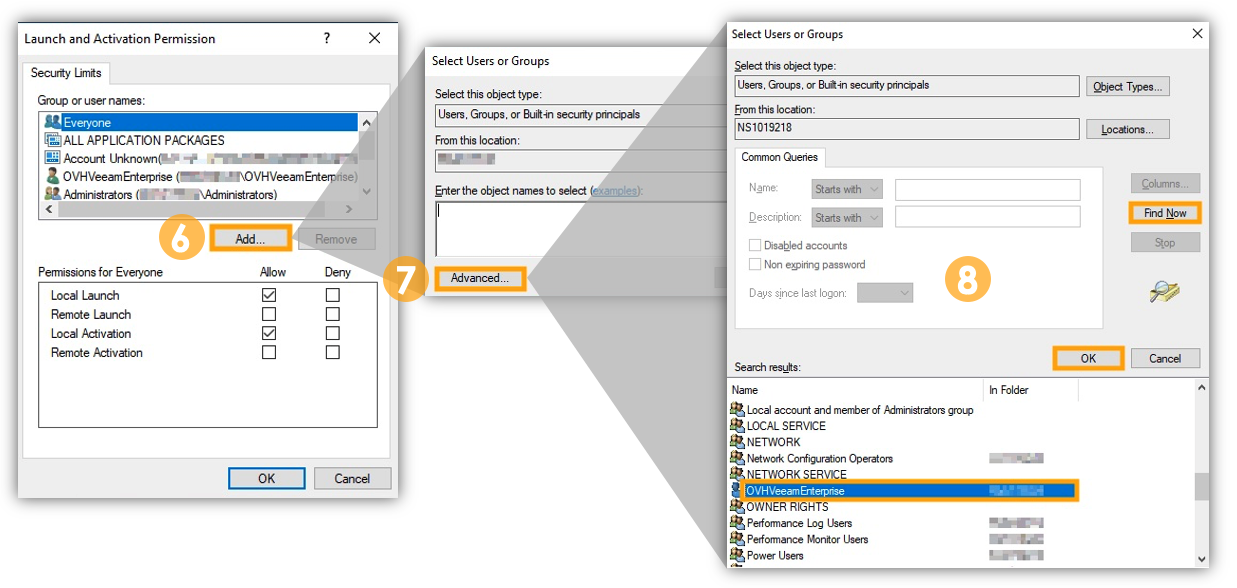Click the Power Users group icon
Viewport: 1237px width, 588px height.
pyautogui.click(x=737, y=555)
